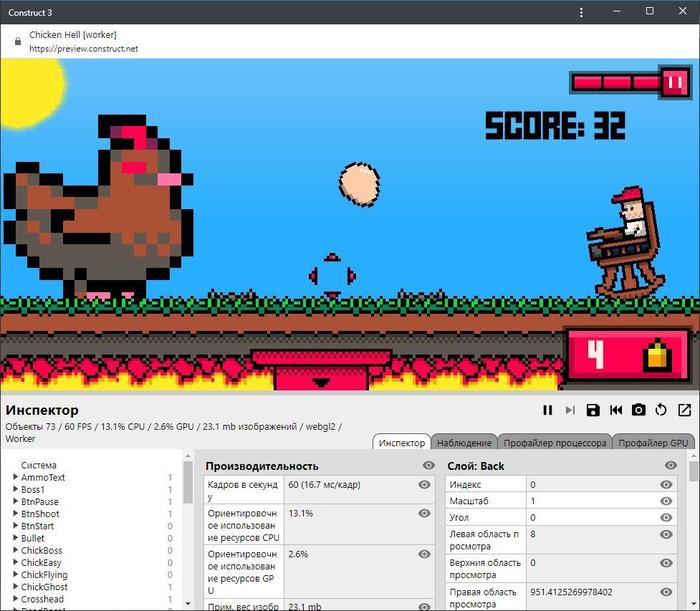The image size is (700, 611).
Task: Select Система in the object list
Action: click(x=38, y=465)
